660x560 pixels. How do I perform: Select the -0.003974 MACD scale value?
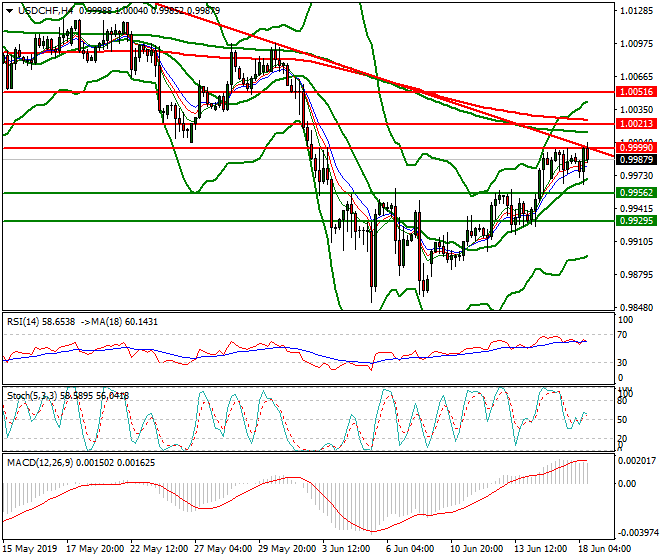(x=636, y=533)
